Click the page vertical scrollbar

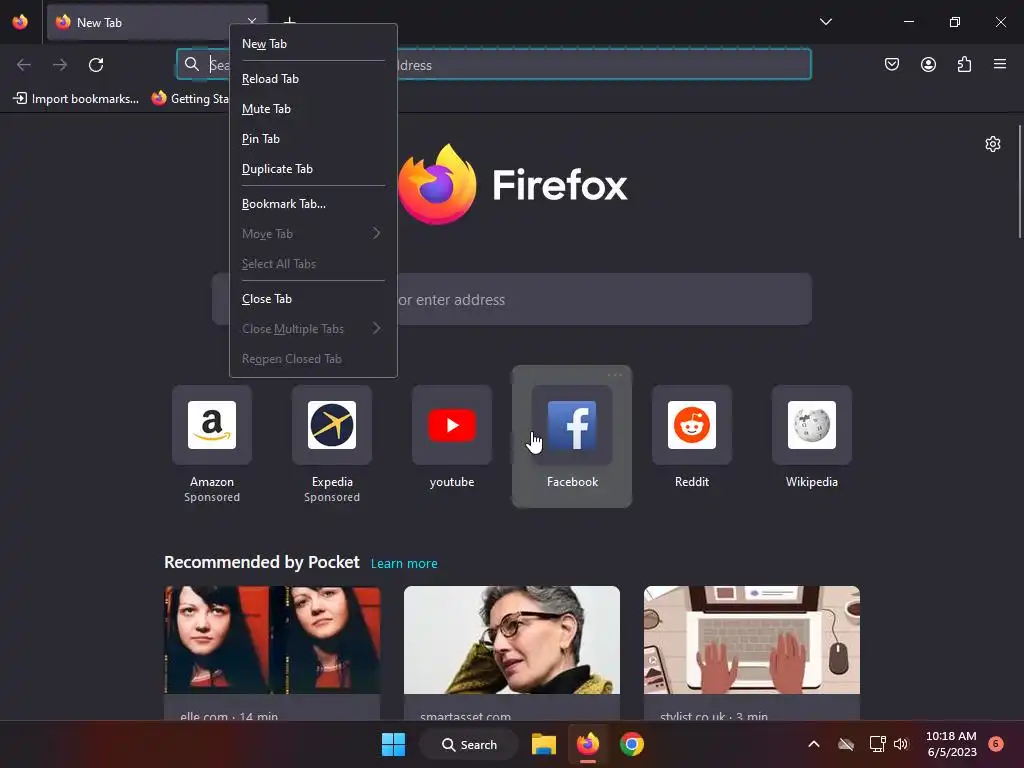[x=1019, y=182]
